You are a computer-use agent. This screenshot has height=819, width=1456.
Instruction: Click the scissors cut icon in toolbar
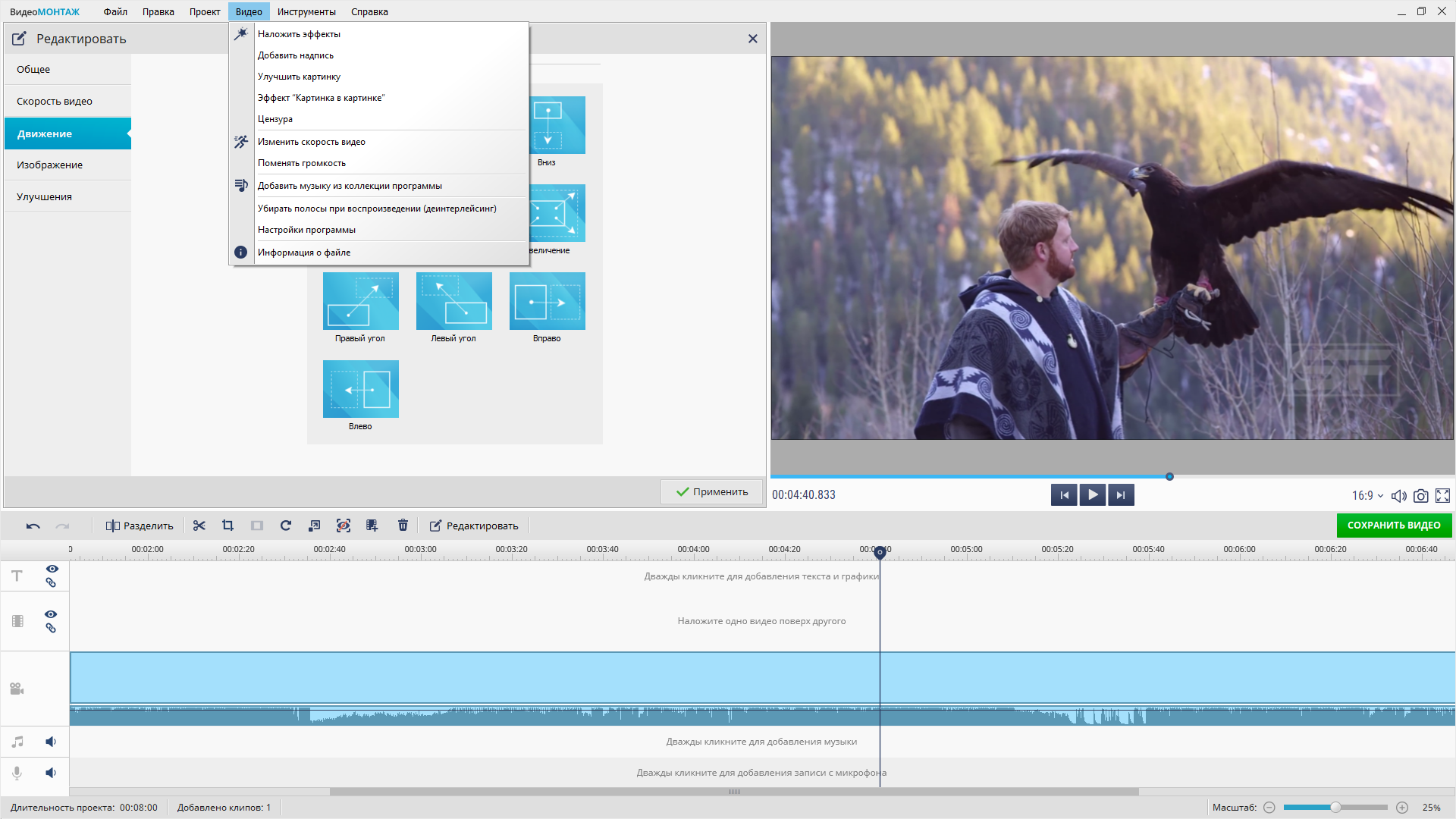coord(199,526)
